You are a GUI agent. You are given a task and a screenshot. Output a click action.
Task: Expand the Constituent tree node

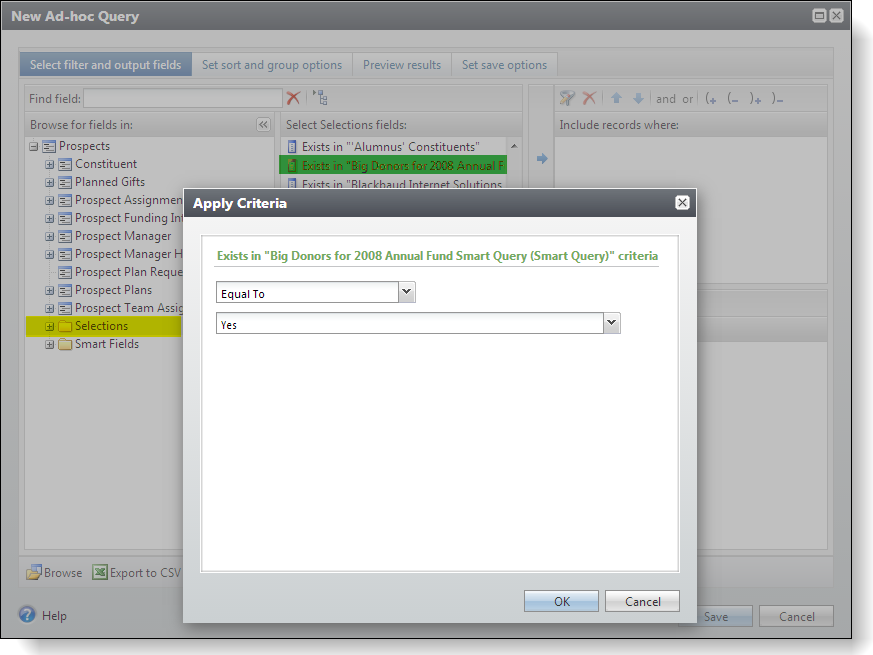pyautogui.click(x=50, y=164)
